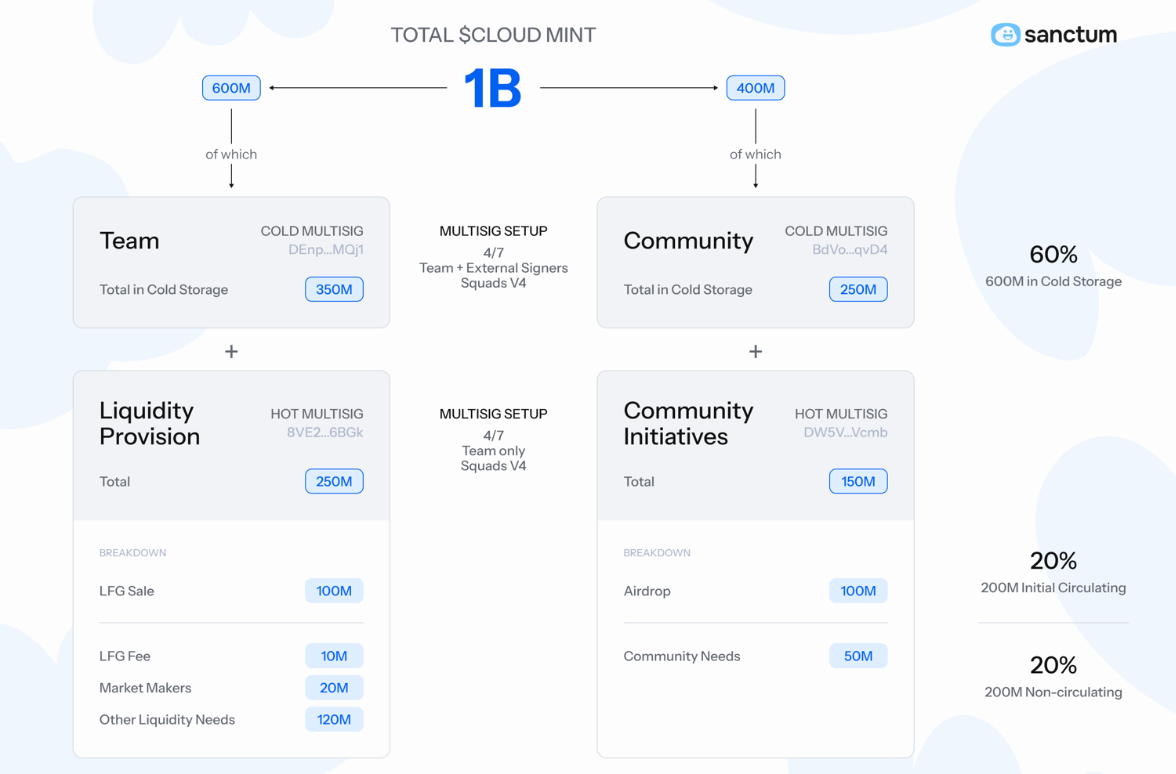Click the 60% cold storage figure

[x=1053, y=255]
